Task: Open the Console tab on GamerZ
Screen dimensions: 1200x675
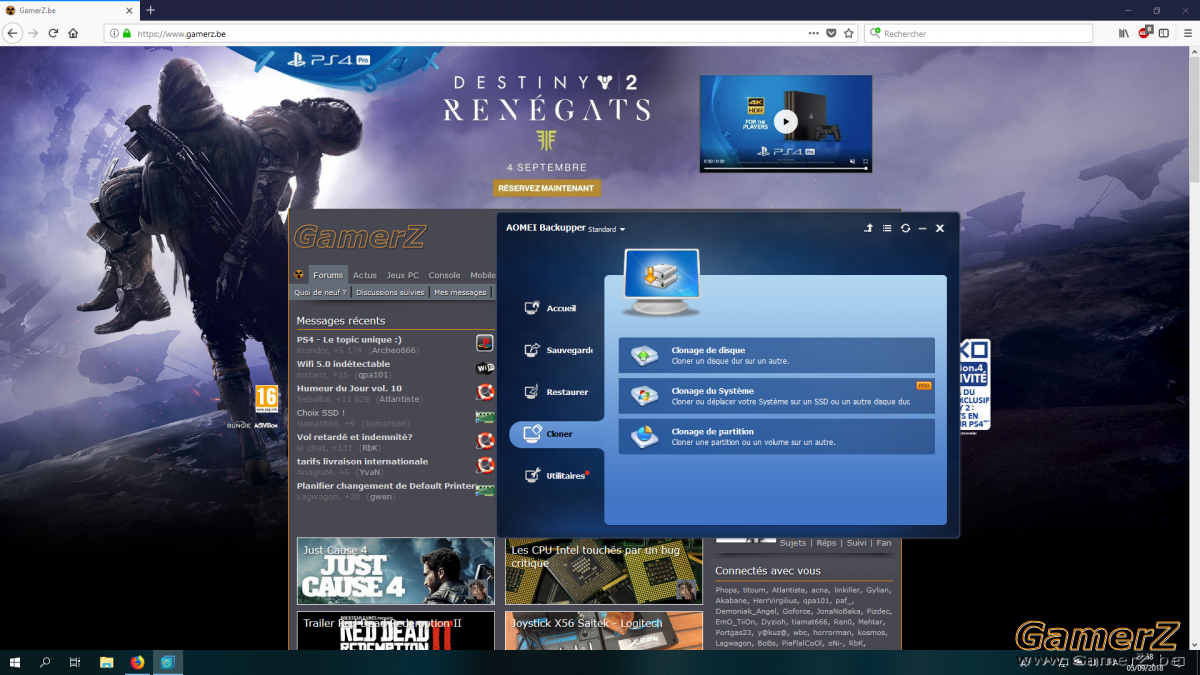Action: tap(445, 275)
